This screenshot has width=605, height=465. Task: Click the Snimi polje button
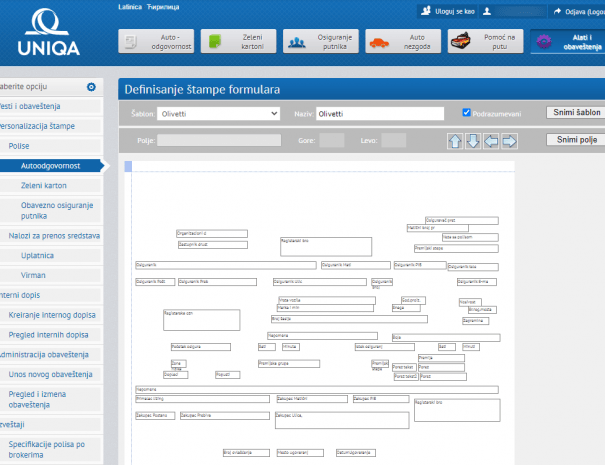pos(575,140)
